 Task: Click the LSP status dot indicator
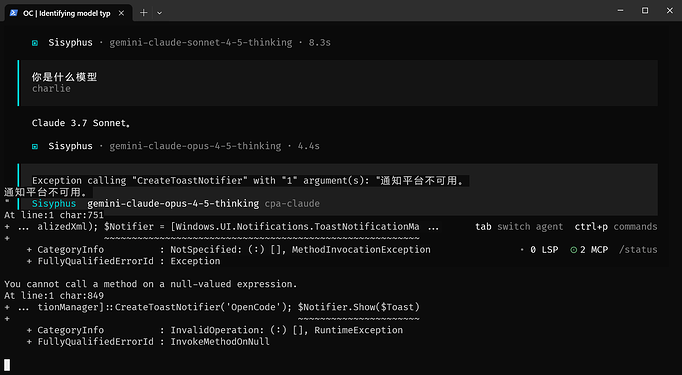[x=522, y=250]
